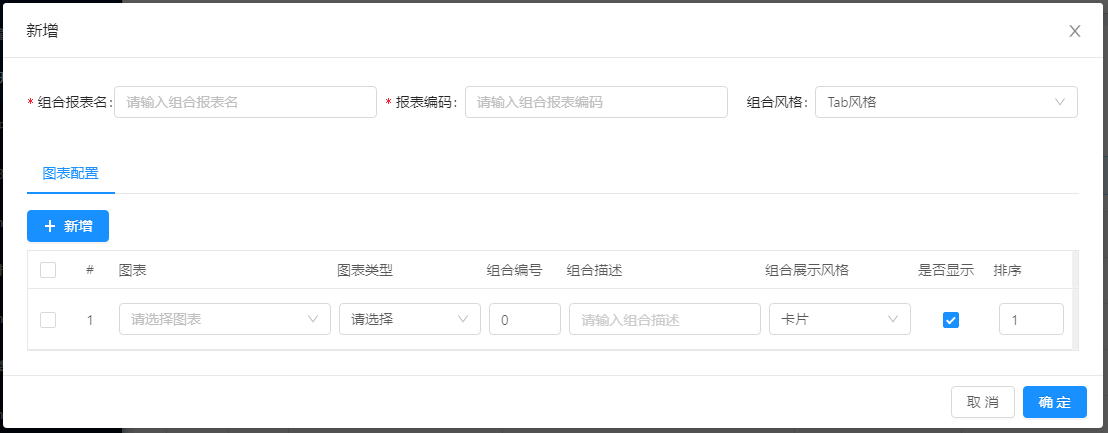Screen dimensions: 1108x433
Task: Focus the 报表编码 input field
Action: point(595,102)
